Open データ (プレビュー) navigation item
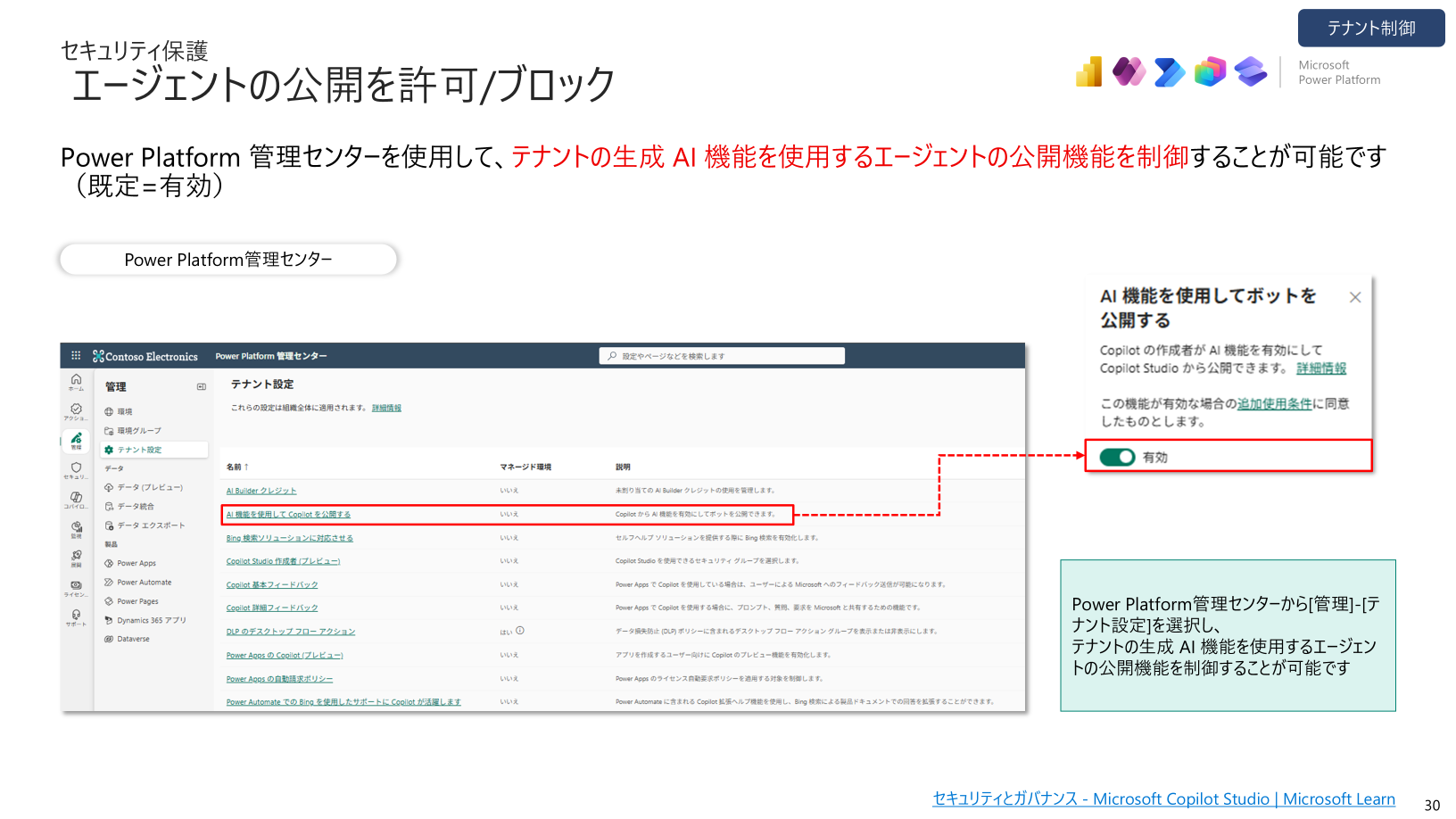This screenshot has width=1456, height=819. coord(144,487)
